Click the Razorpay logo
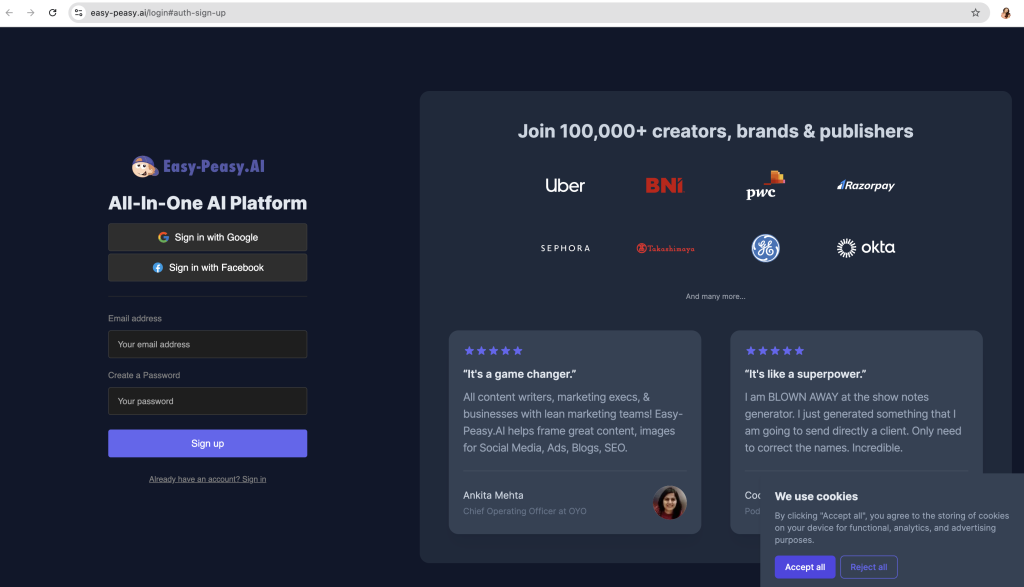 pyautogui.click(x=866, y=185)
